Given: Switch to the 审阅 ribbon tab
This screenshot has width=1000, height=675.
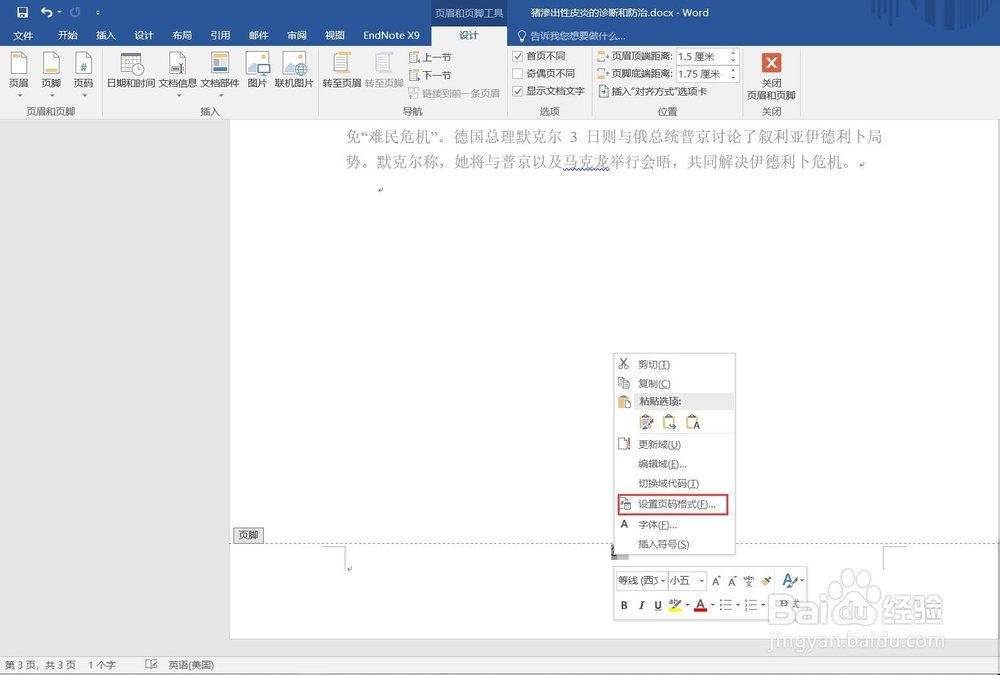Looking at the screenshot, I should tap(297, 36).
